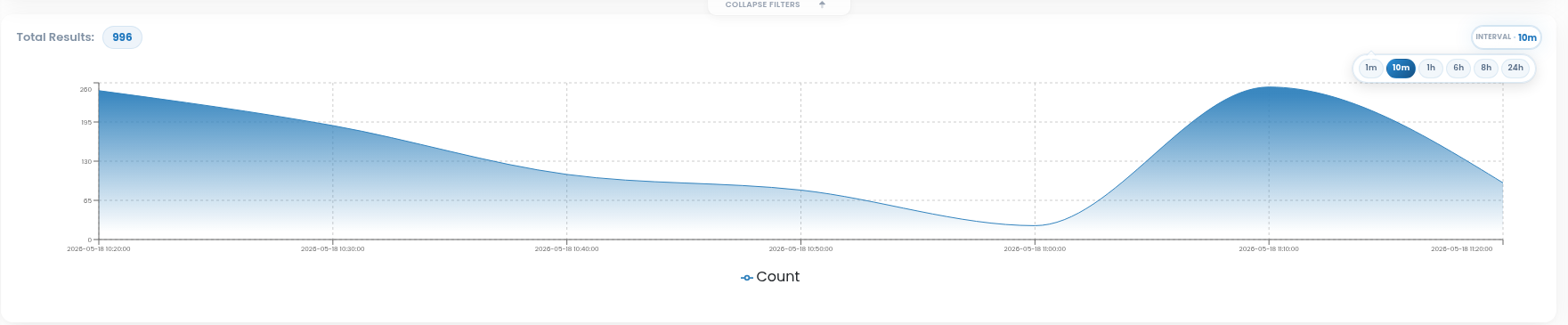This screenshot has width=1568, height=325.
Task: Click the 260 y-axis label
Action: click(85, 90)
